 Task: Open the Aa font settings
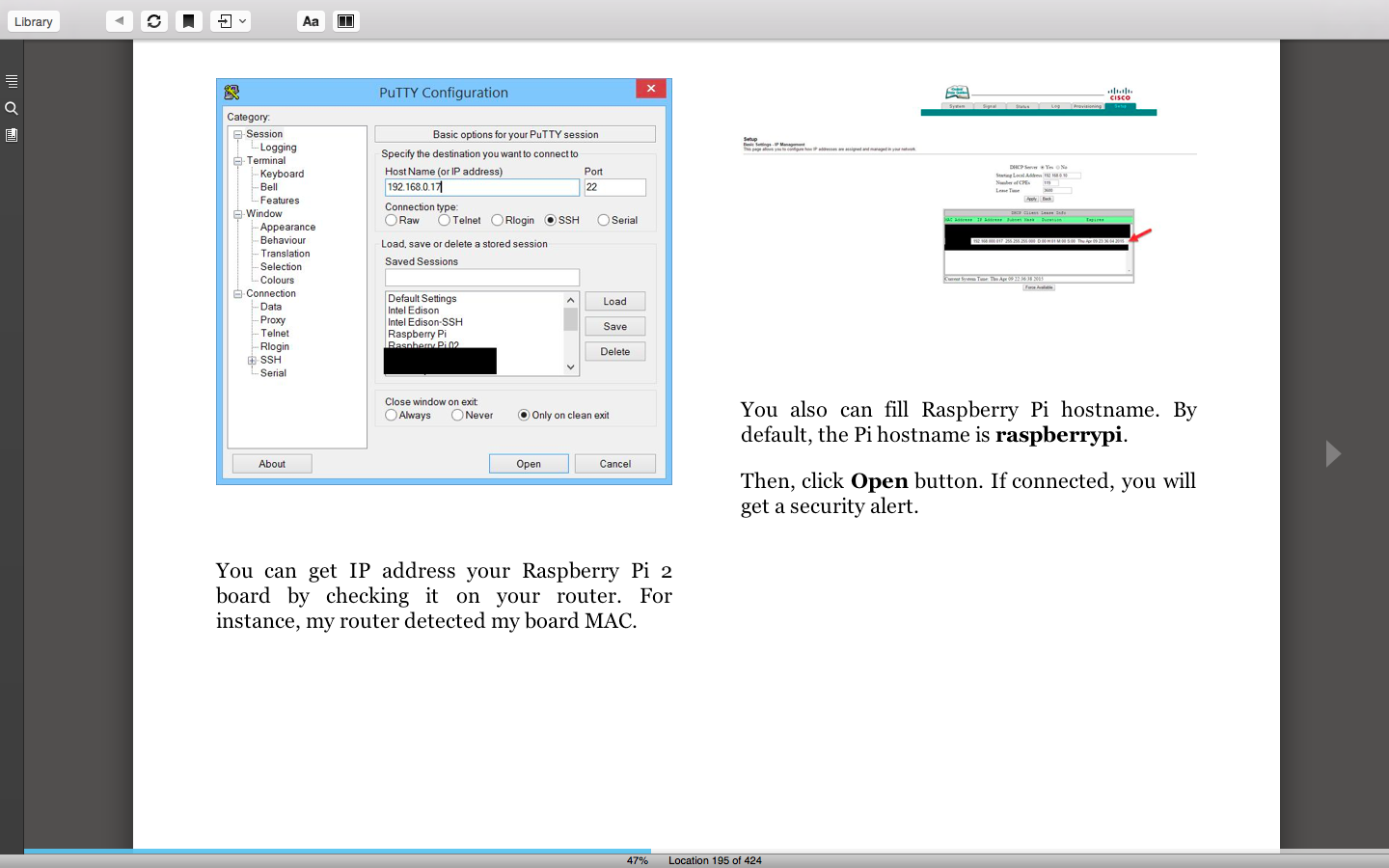tap(311, 21)
